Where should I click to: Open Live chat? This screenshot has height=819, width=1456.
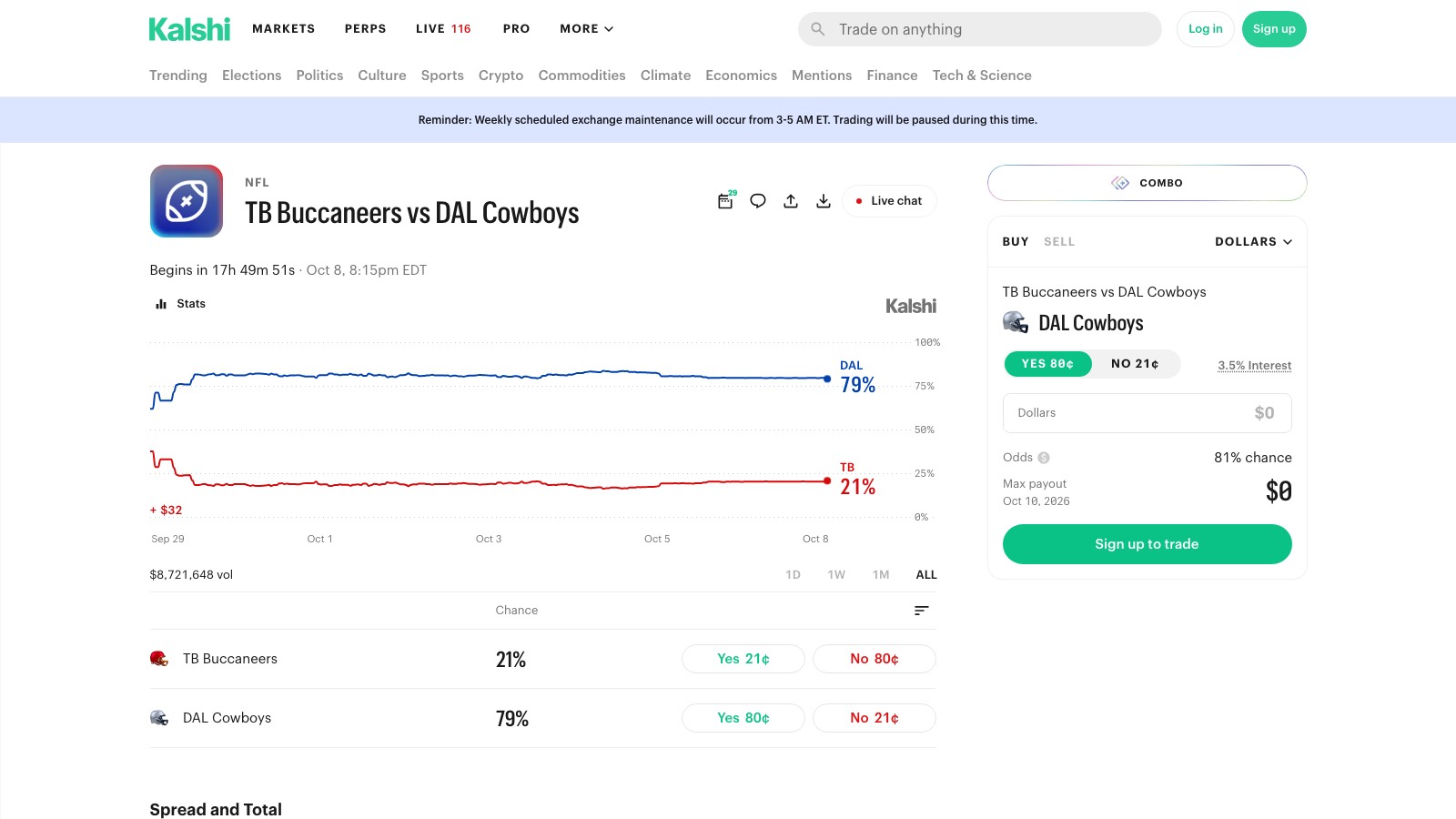(889, 201)
